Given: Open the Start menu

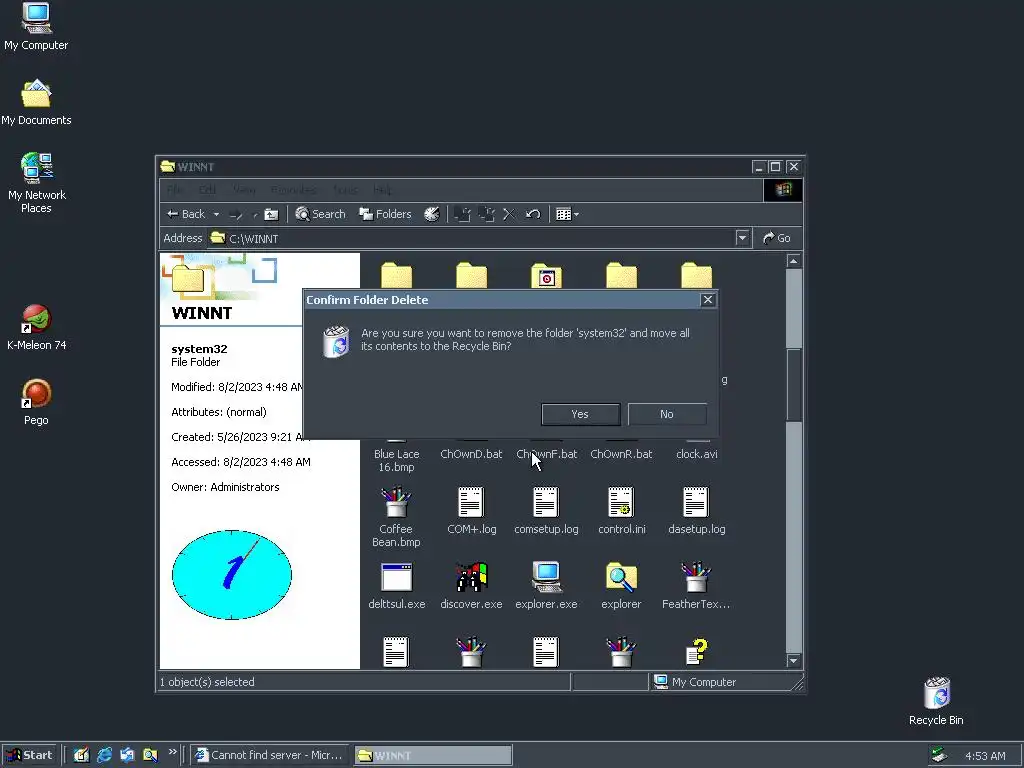Looking at the screenshot, I should click(x=29, y=755).
